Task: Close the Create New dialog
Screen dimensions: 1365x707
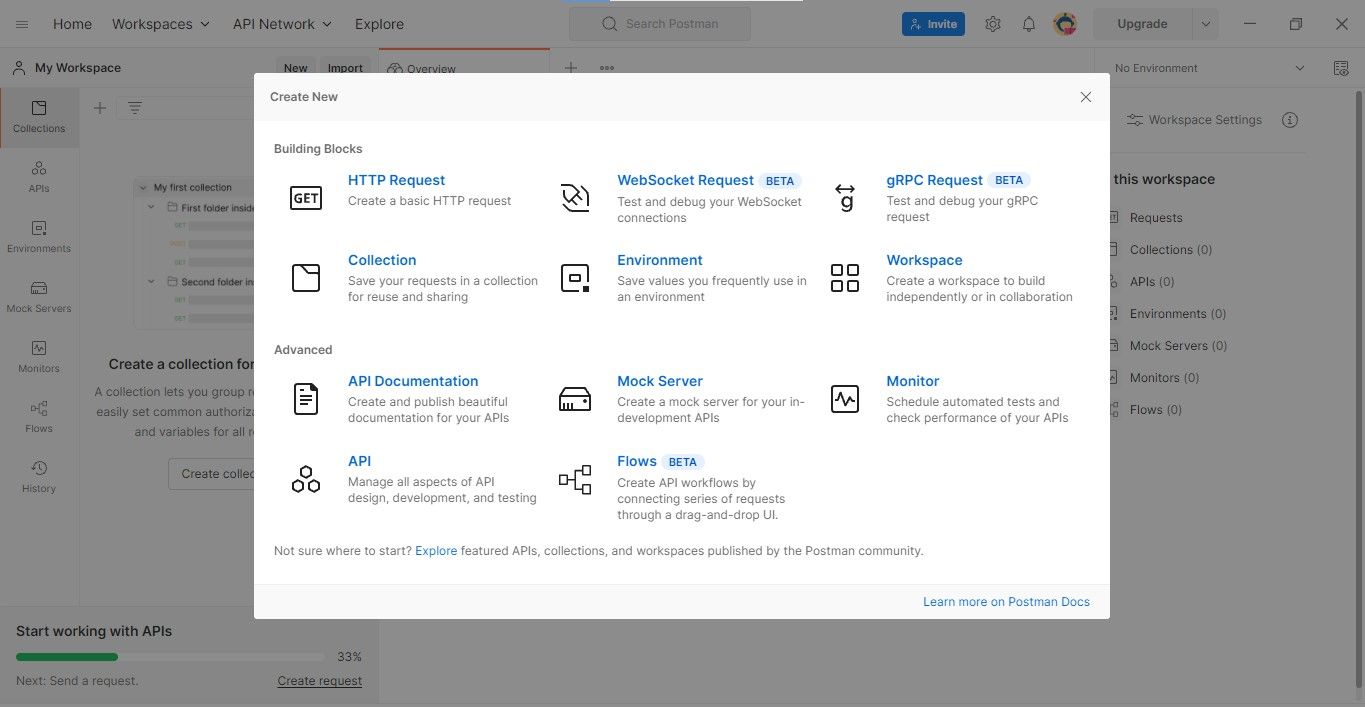Action: pos(1085,97)
